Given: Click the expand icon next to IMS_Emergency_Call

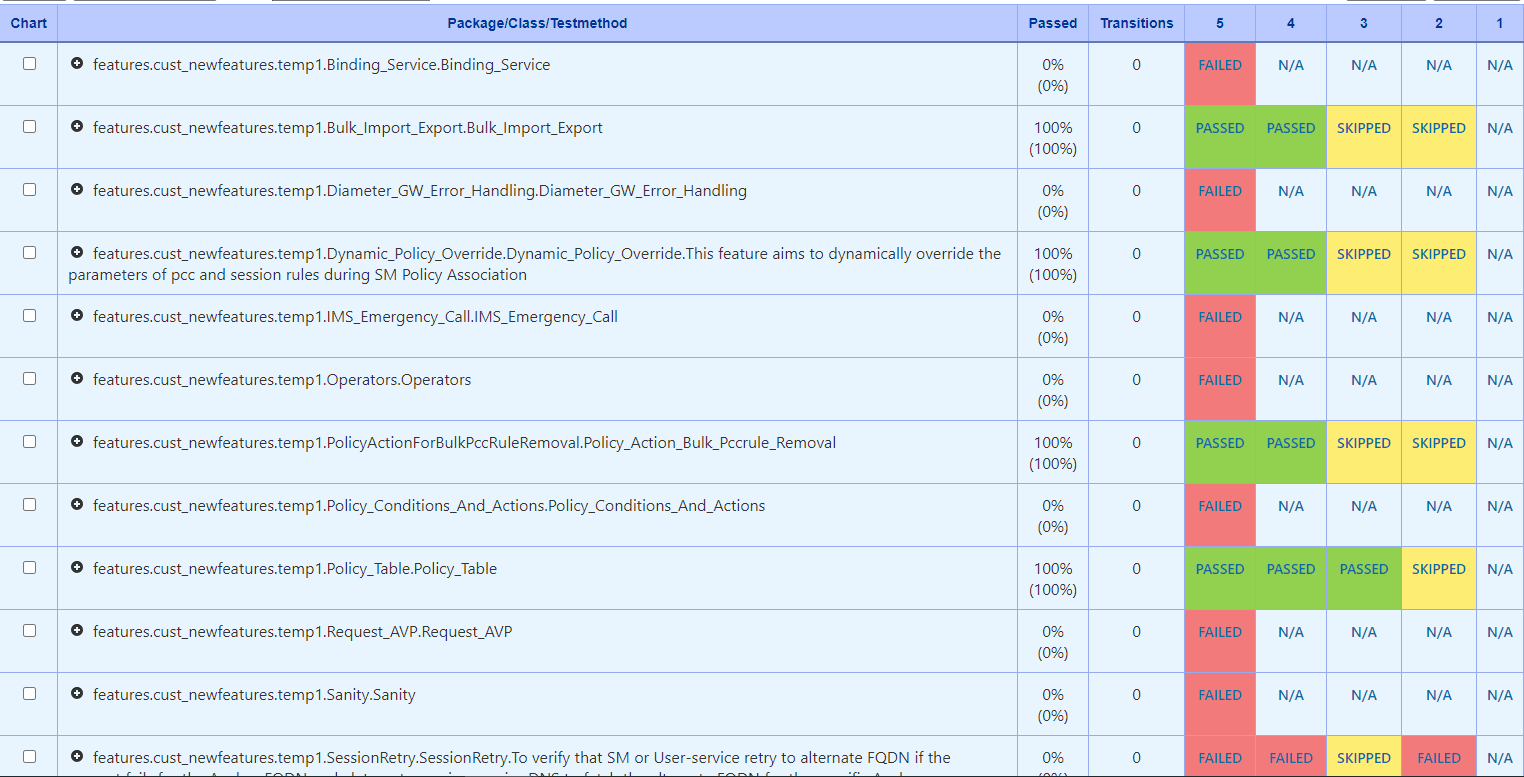Looking at the screenshot, I should click(x=77, y=316).
